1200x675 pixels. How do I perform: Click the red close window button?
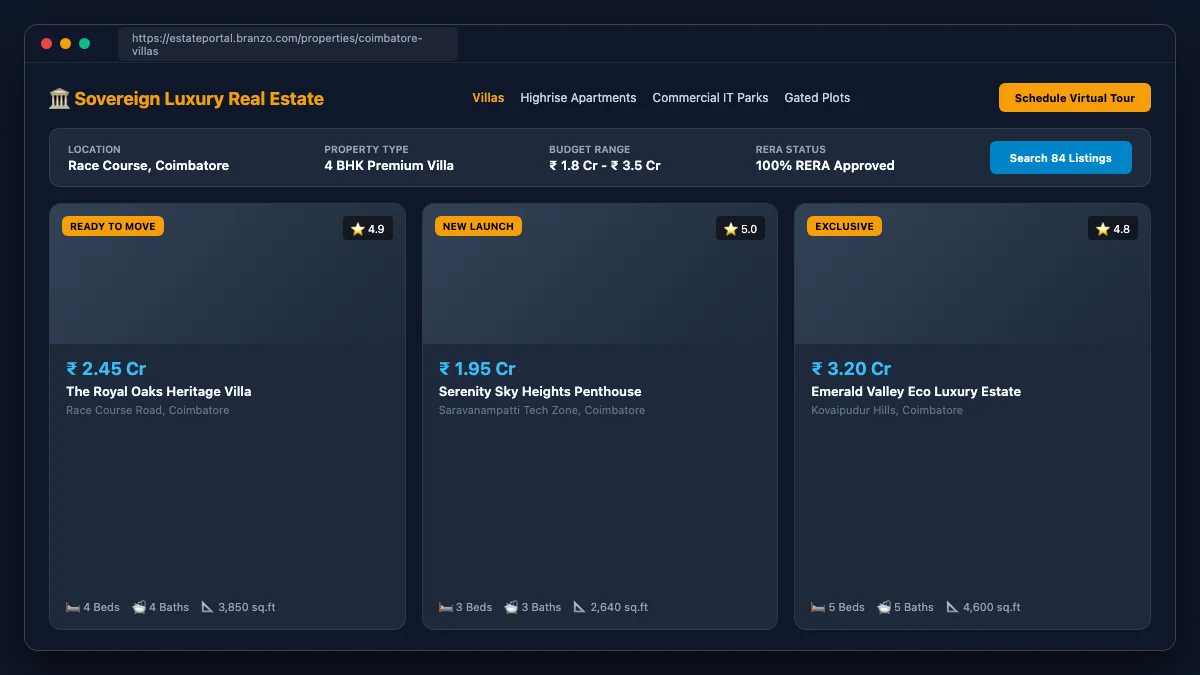coord(46,44)
